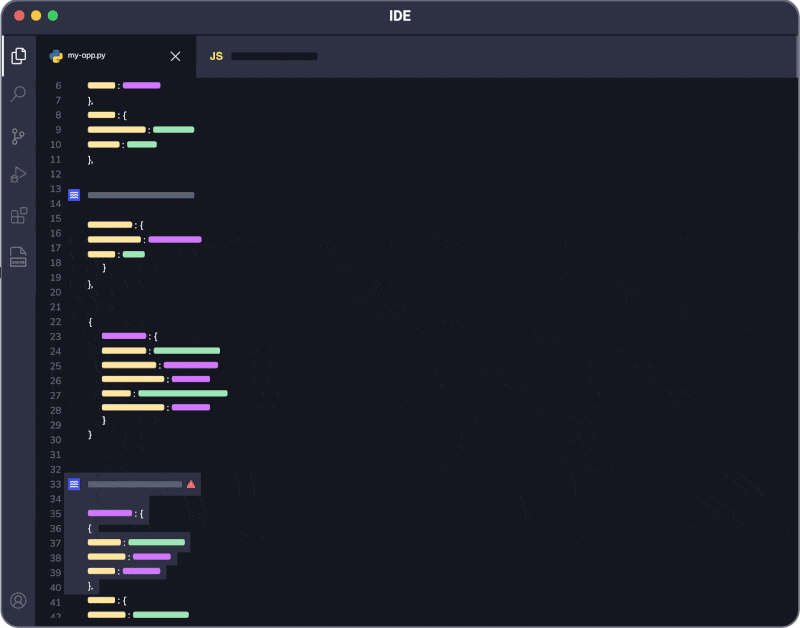The width and height of the screenshot is (800, 628).
Task: Click the gray annotation bar on line 13
Action: coord(141,195)
